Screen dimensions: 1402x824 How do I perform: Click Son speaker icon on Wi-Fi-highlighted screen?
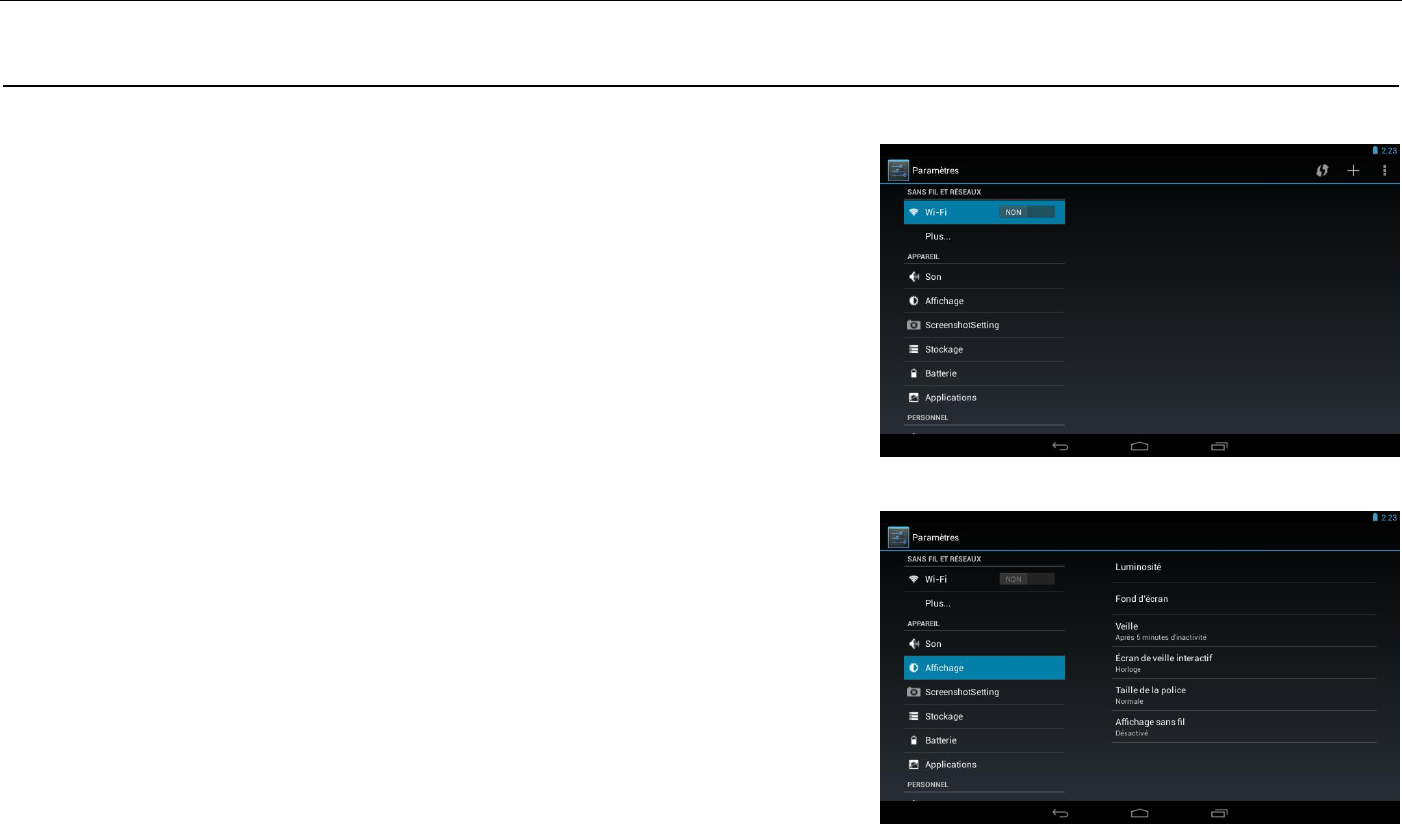[913, 277]
